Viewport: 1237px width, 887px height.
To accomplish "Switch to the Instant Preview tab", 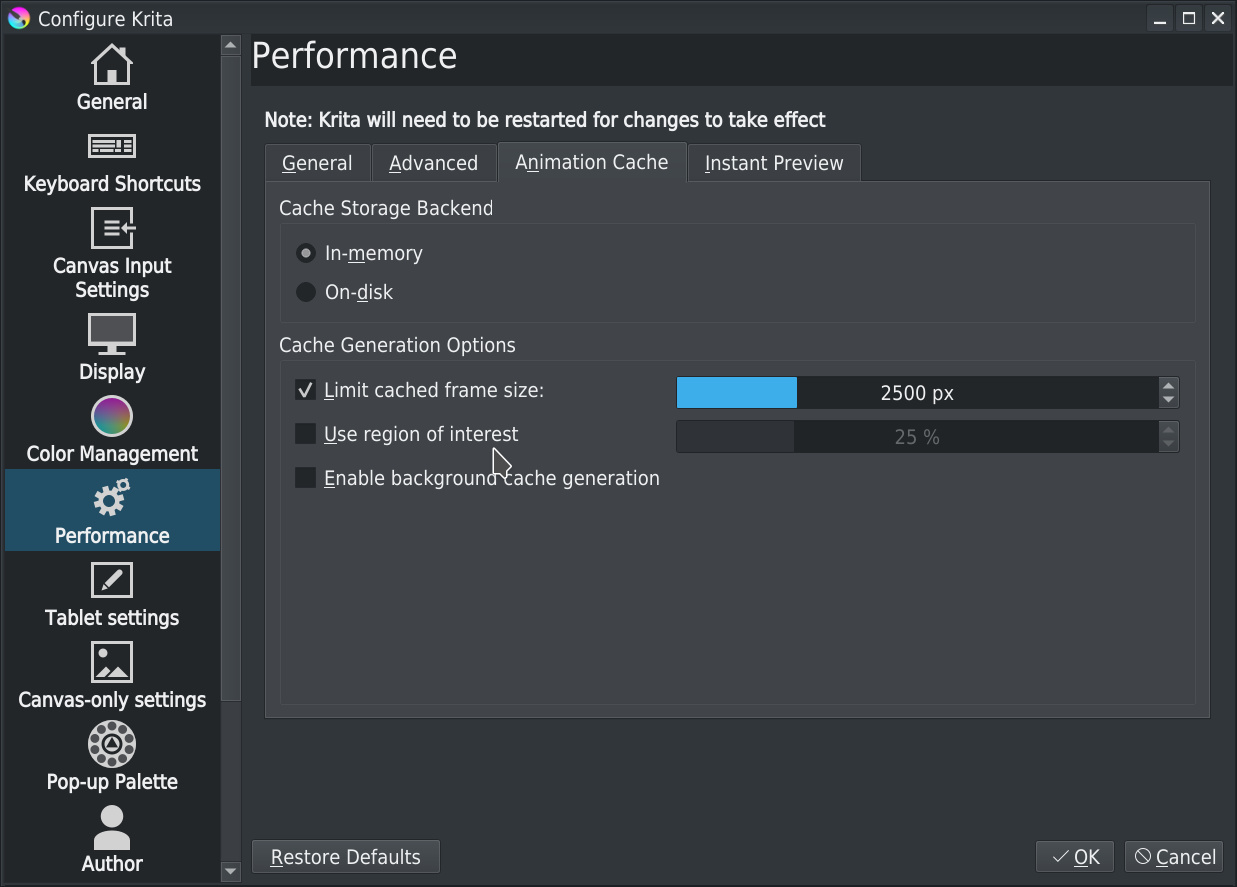I will (x=774, y=163).
